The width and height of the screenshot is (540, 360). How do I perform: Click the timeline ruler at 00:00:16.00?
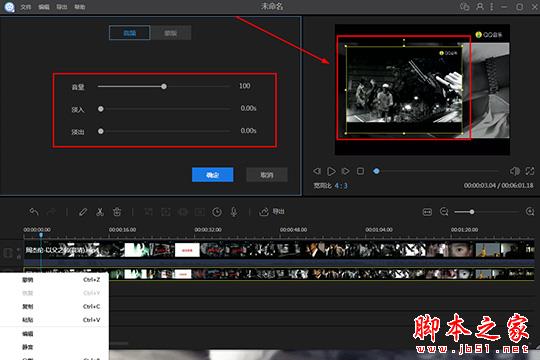[x=123, y=230]
